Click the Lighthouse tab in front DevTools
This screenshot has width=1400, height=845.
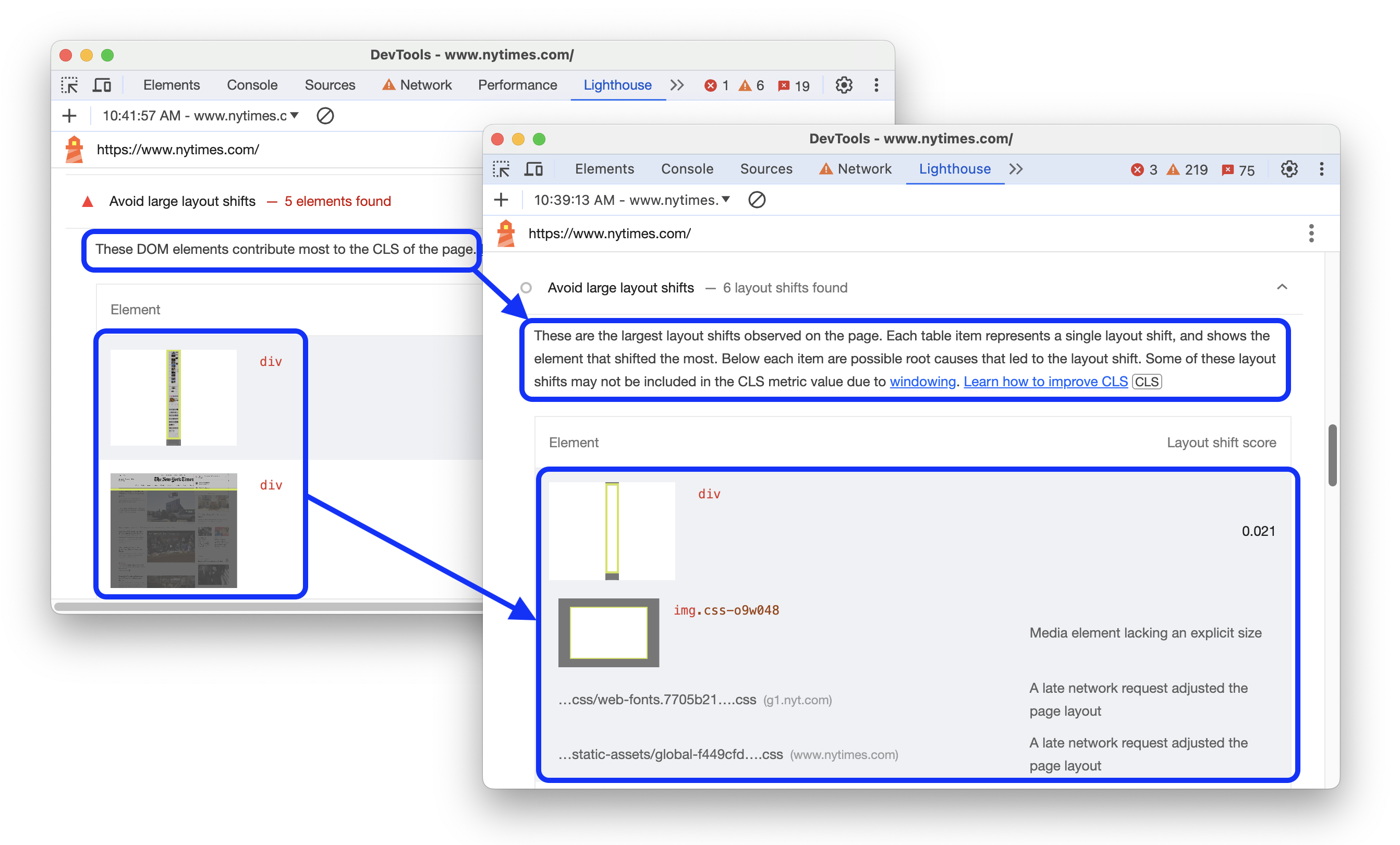coord(954,168)
